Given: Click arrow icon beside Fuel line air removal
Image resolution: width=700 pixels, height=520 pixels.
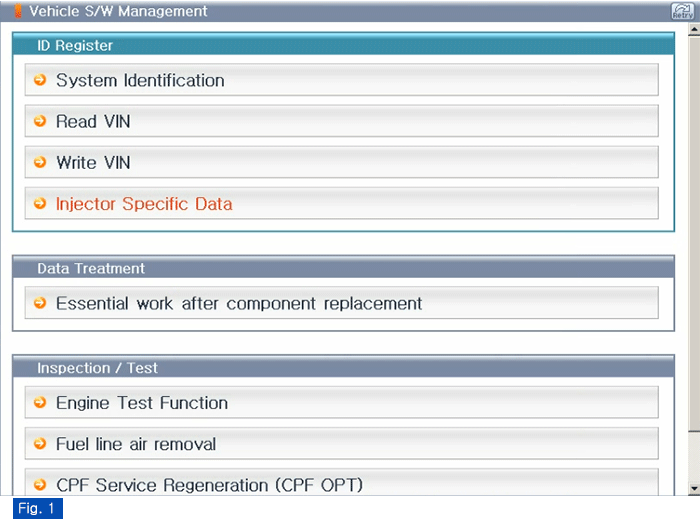Looking at the screenshot, I should pyautogui.click(x=40, y=444).
